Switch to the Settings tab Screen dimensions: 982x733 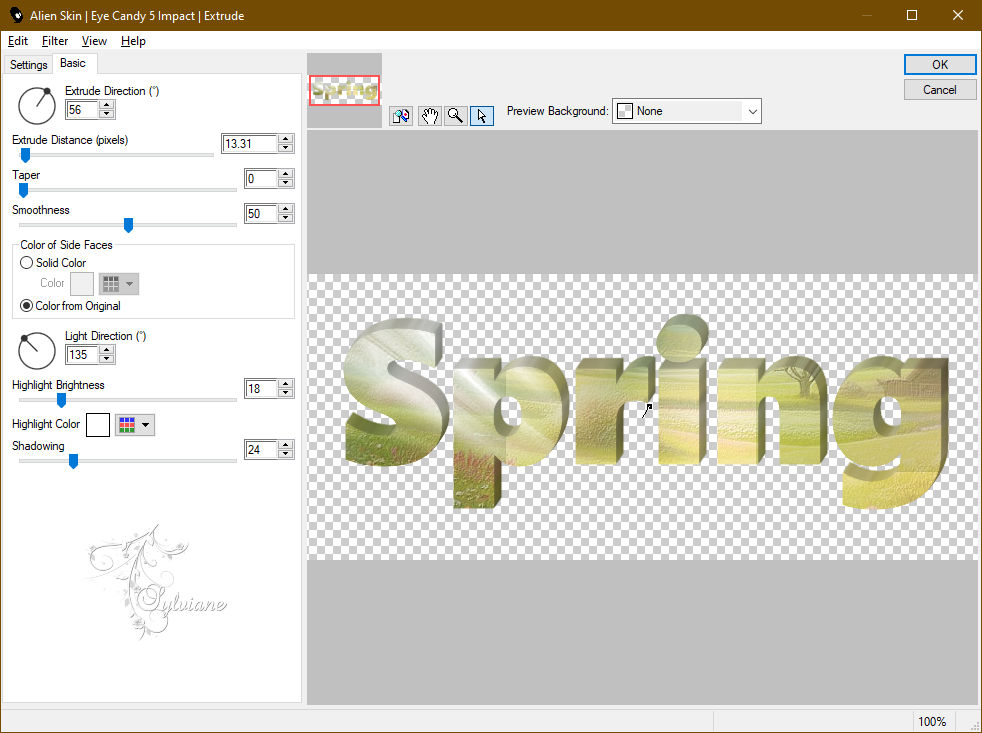(x=28, y=65)
